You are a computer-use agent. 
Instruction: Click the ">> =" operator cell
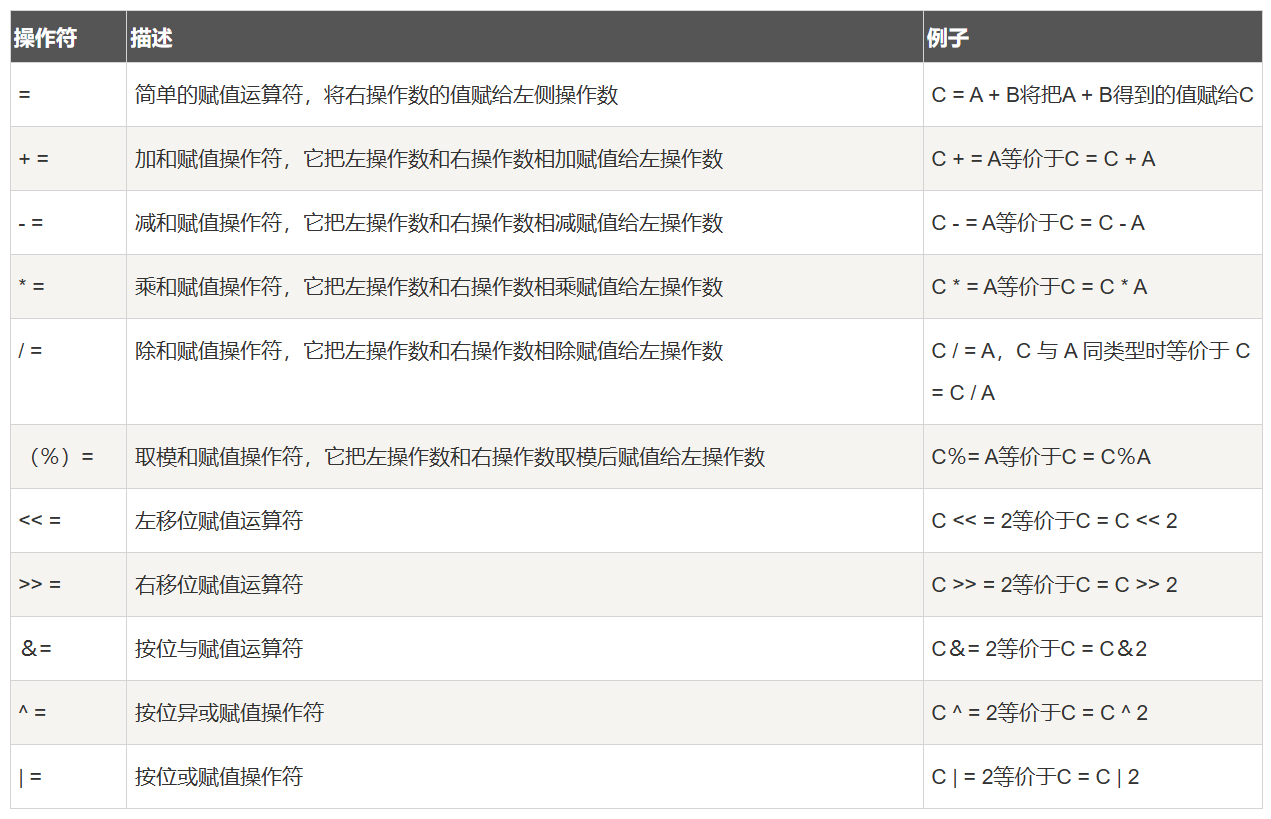pos(40,585)
